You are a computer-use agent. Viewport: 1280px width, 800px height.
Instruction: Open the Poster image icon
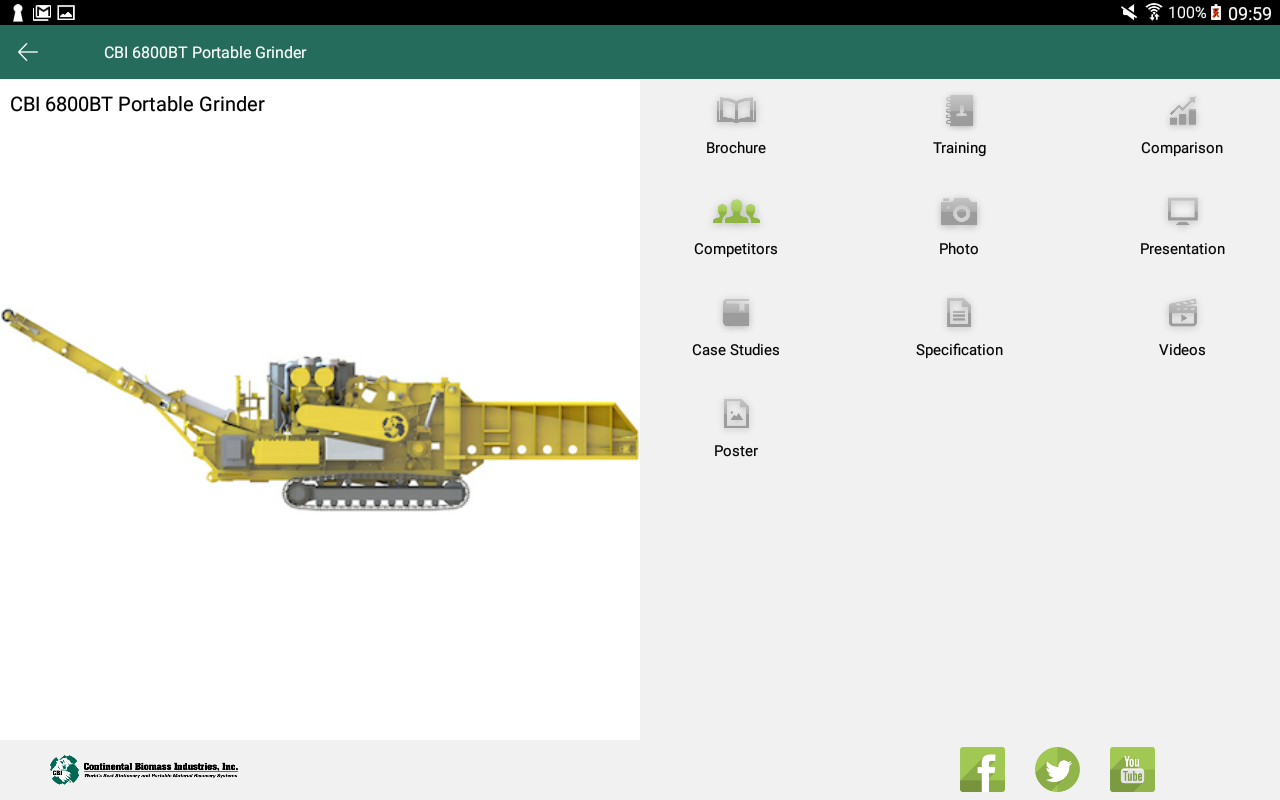pos(736,414)
